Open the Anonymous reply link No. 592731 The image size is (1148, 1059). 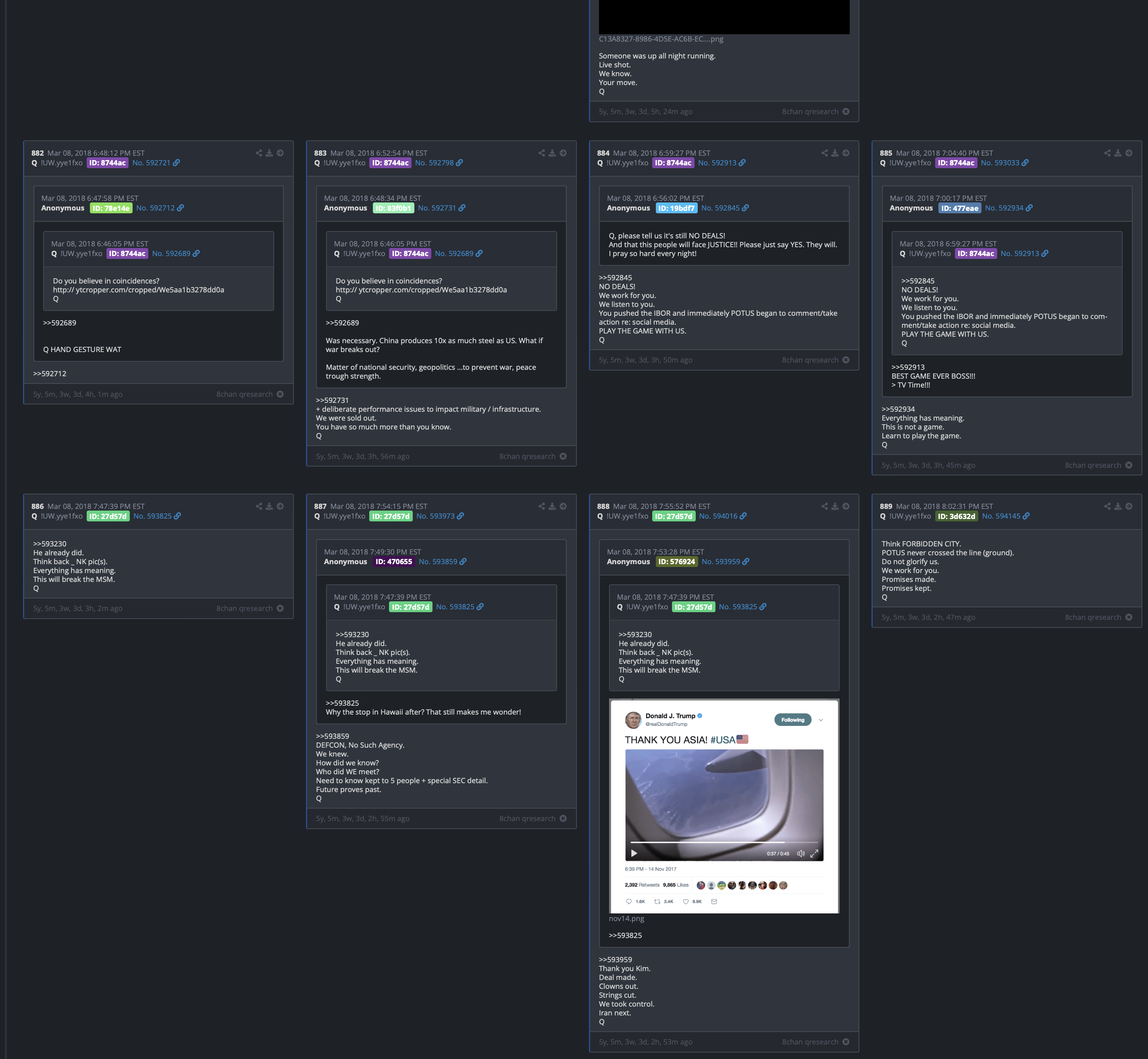[x=442, y=208]
